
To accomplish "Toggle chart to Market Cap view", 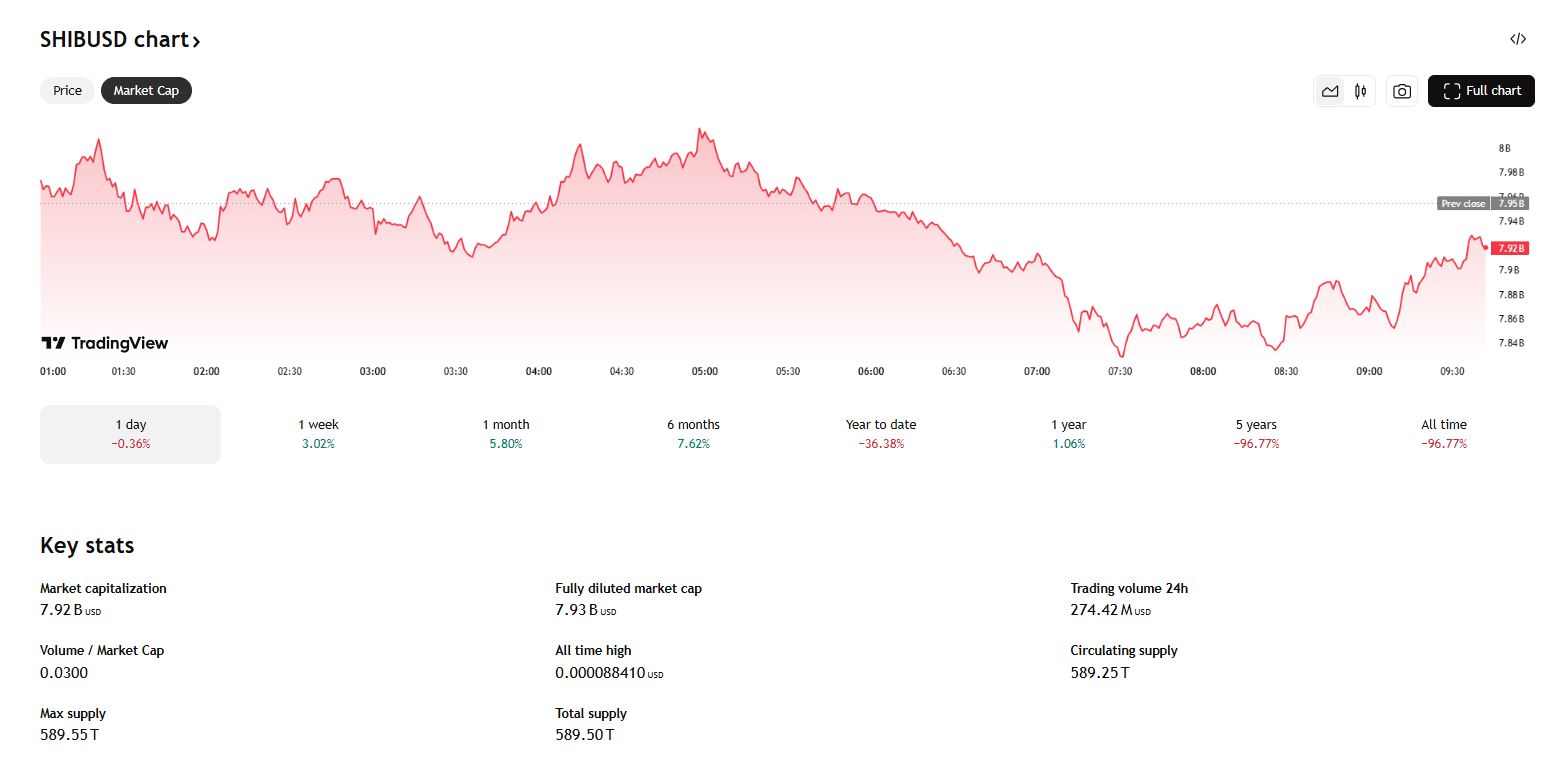I will (x=146, y=91).
